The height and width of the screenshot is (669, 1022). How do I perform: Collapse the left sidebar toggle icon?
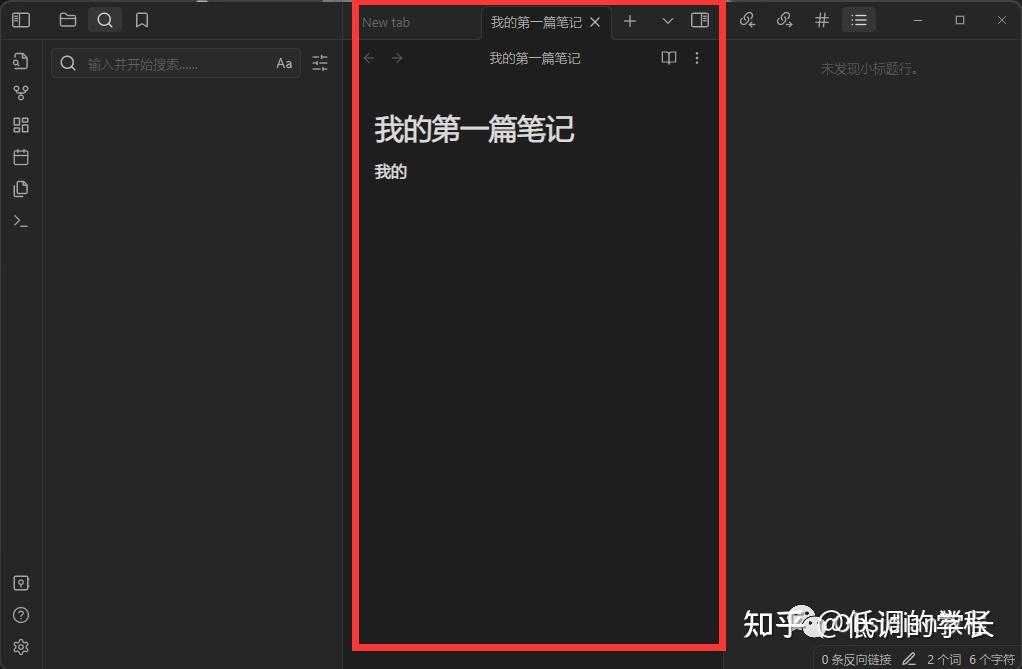point(21,20)
